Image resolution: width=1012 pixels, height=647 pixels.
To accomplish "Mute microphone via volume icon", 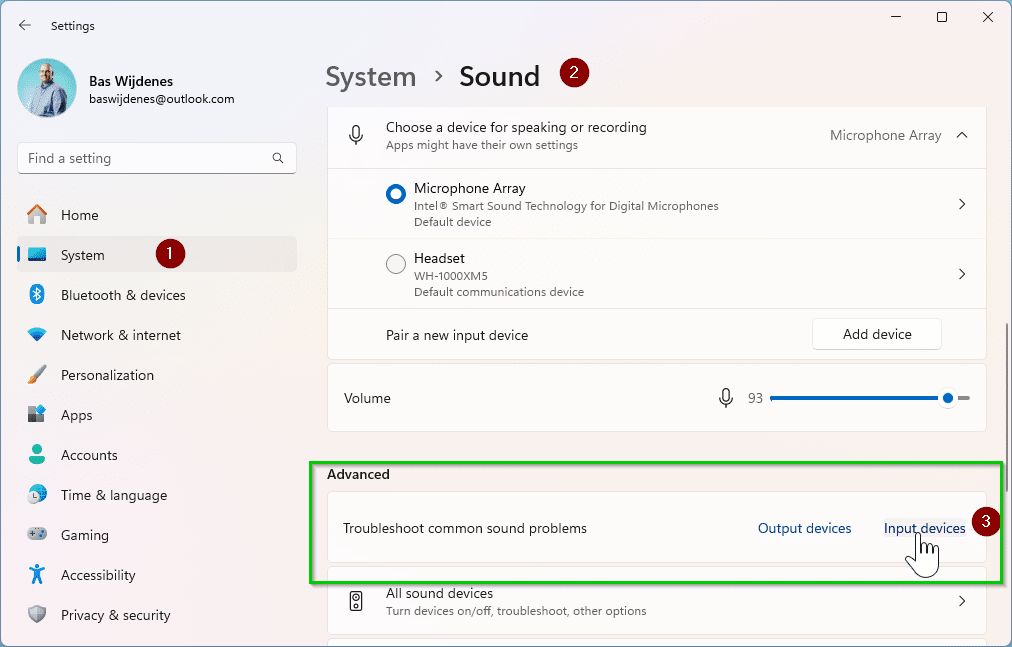I will 726,398.
